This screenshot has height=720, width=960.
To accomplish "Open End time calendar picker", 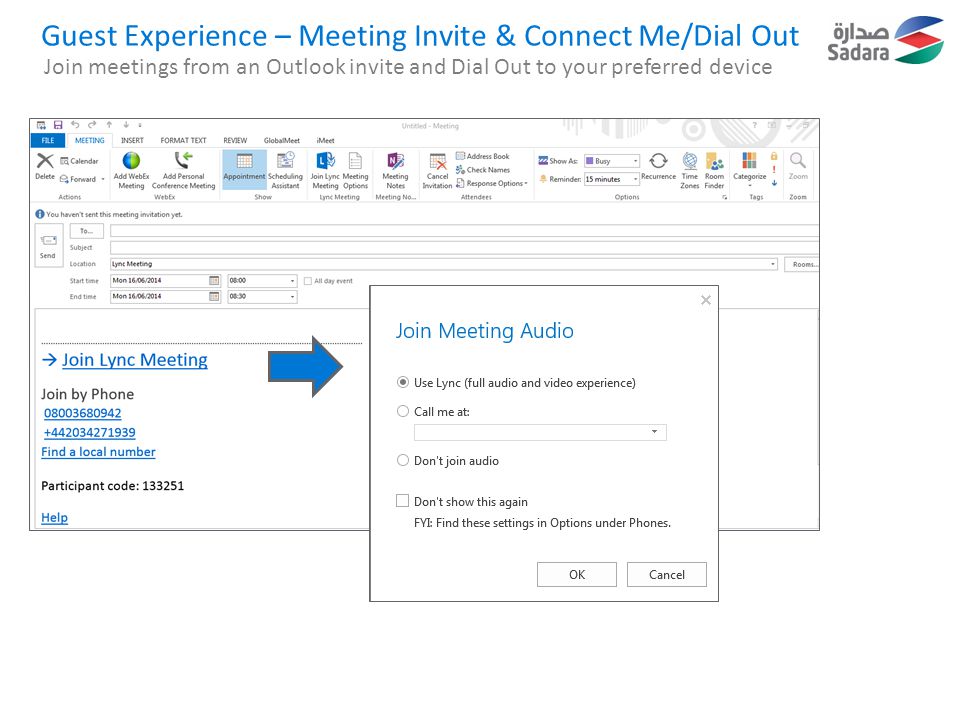I will tap(214, 296).
